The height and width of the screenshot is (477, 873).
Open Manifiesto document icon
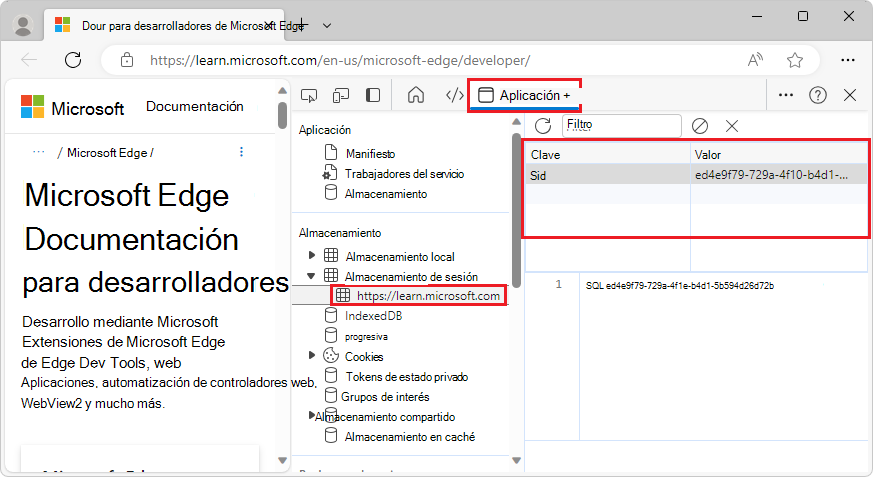tap(331, 152)
